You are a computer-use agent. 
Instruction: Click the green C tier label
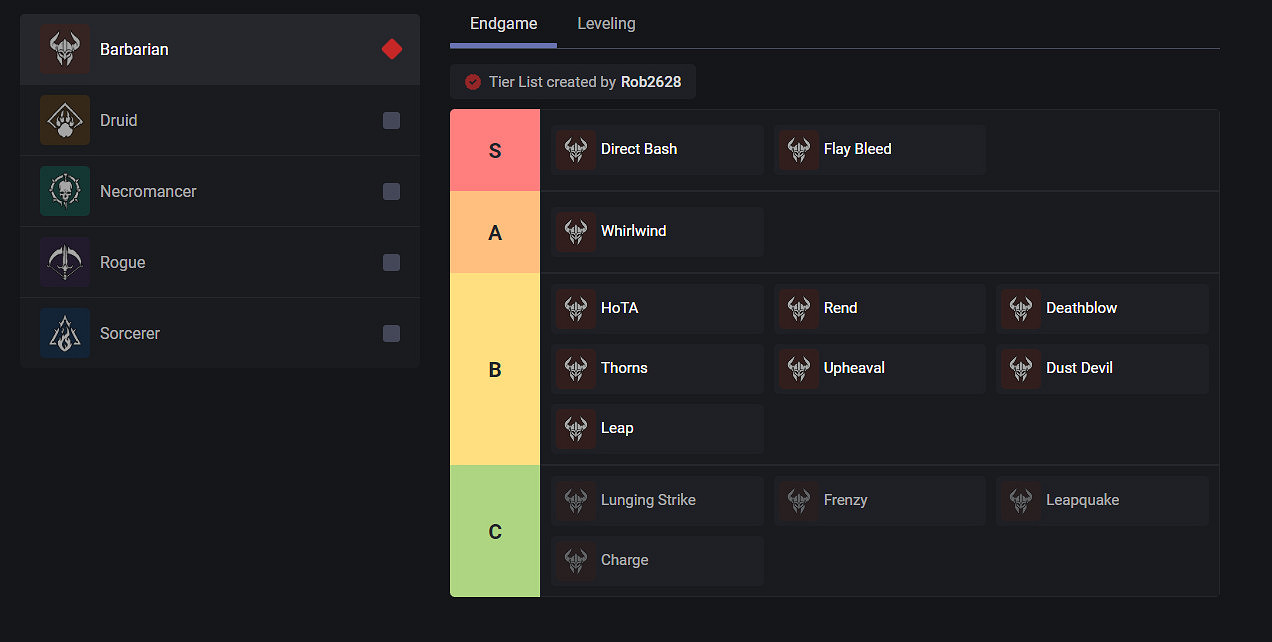click(495, 532)
